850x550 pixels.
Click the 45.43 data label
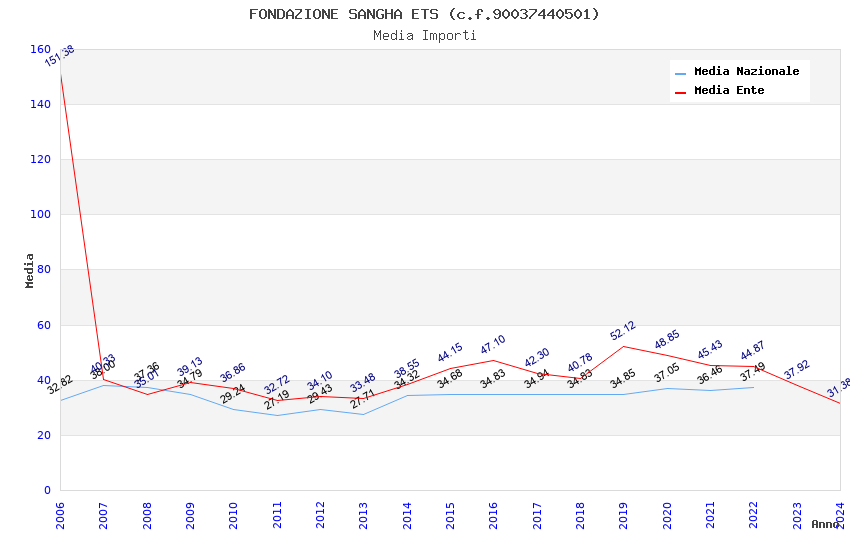point(710,349)
